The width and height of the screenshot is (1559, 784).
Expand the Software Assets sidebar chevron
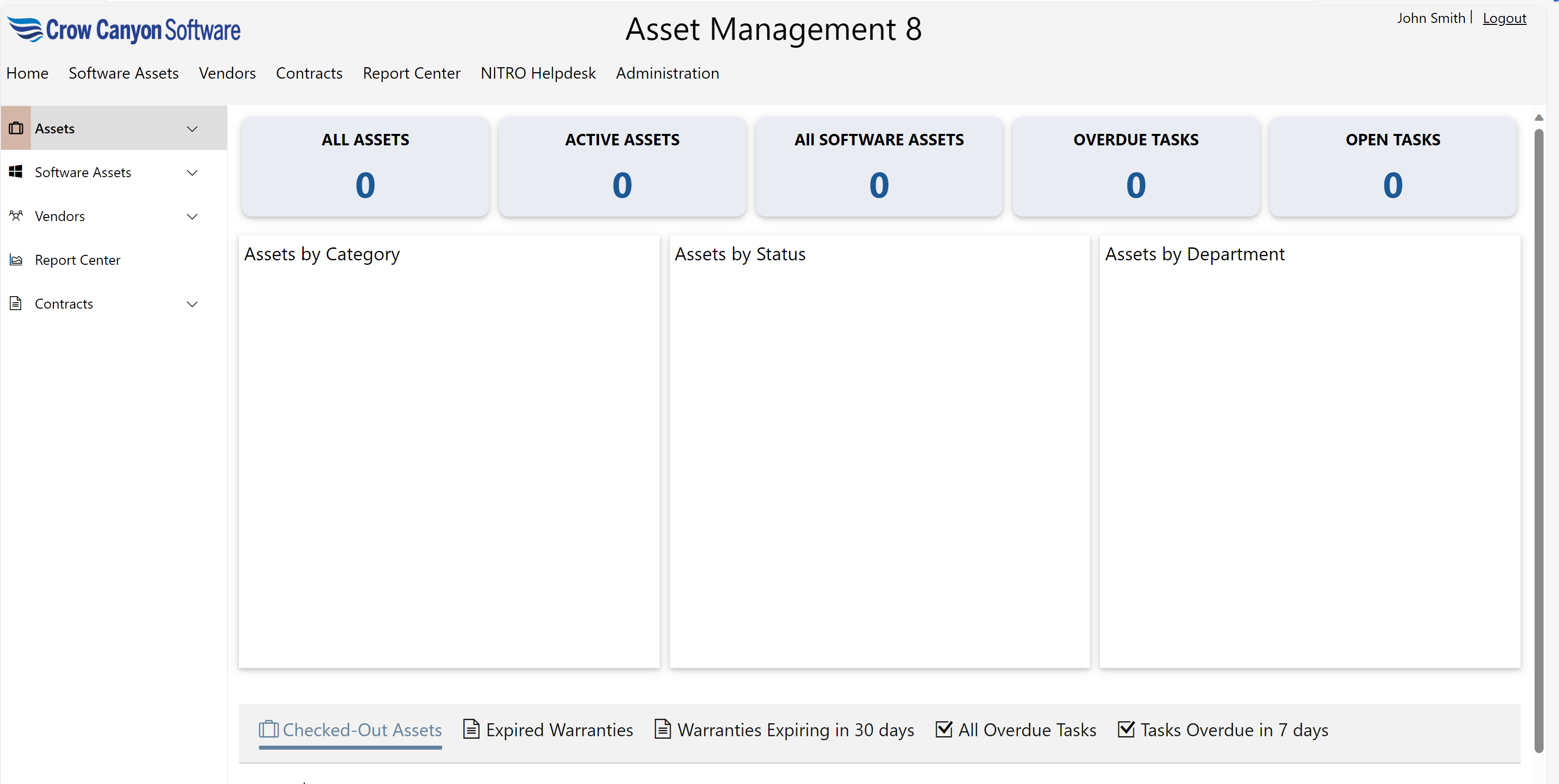click(x=193, y=172)
